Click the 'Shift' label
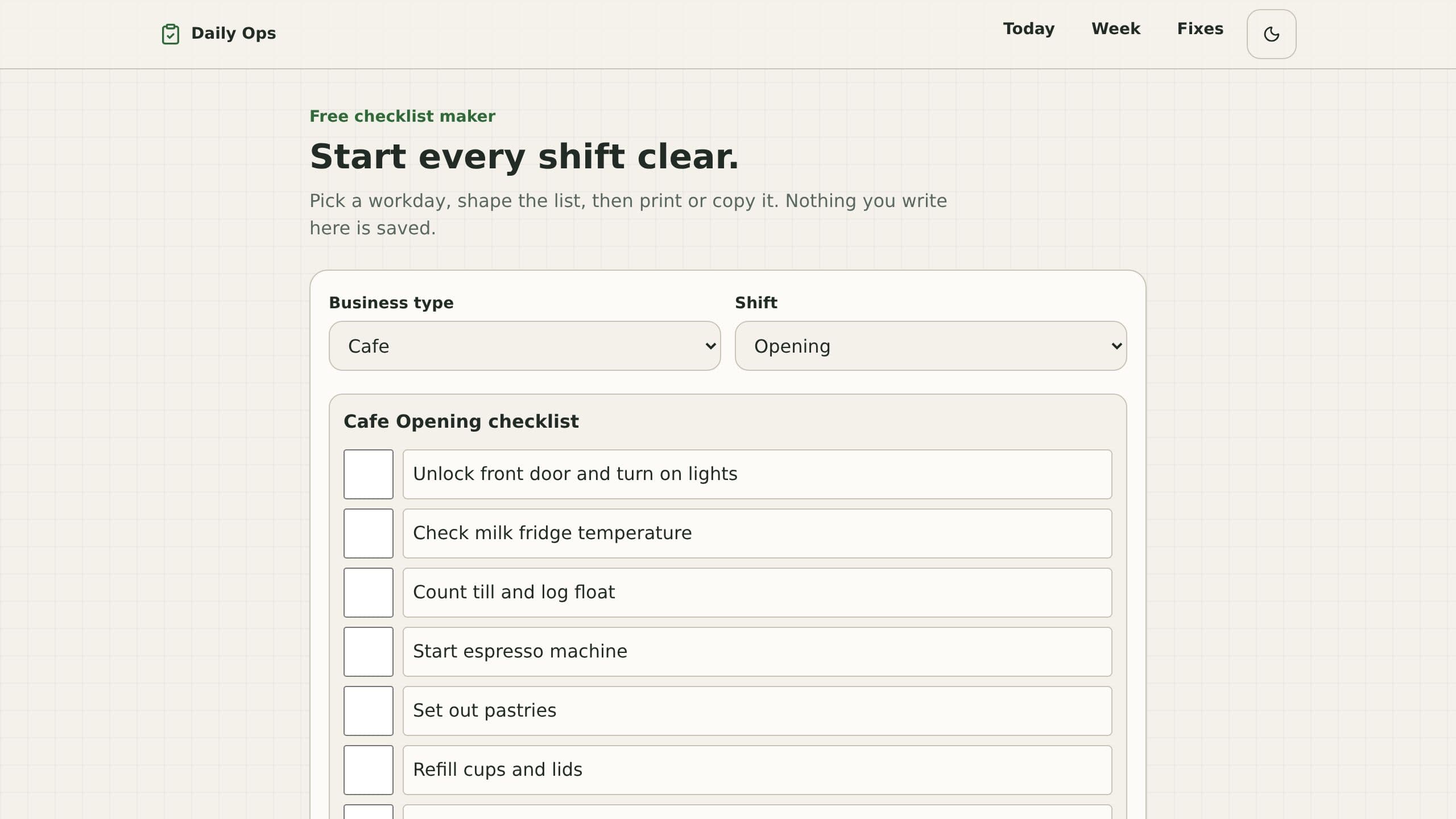The height and width of the screenshot is (819, 1456). (756, 303)
